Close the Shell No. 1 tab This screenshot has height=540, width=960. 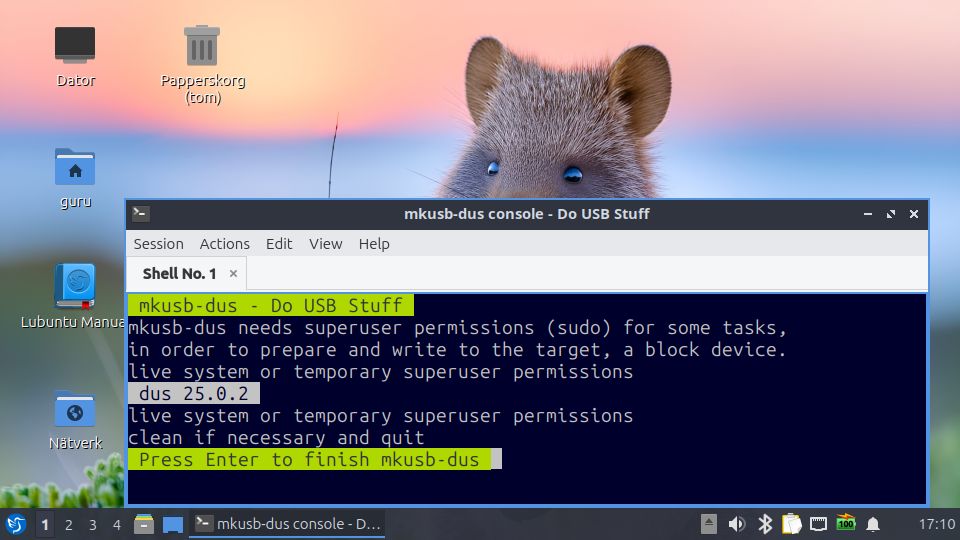coord(234,273)
